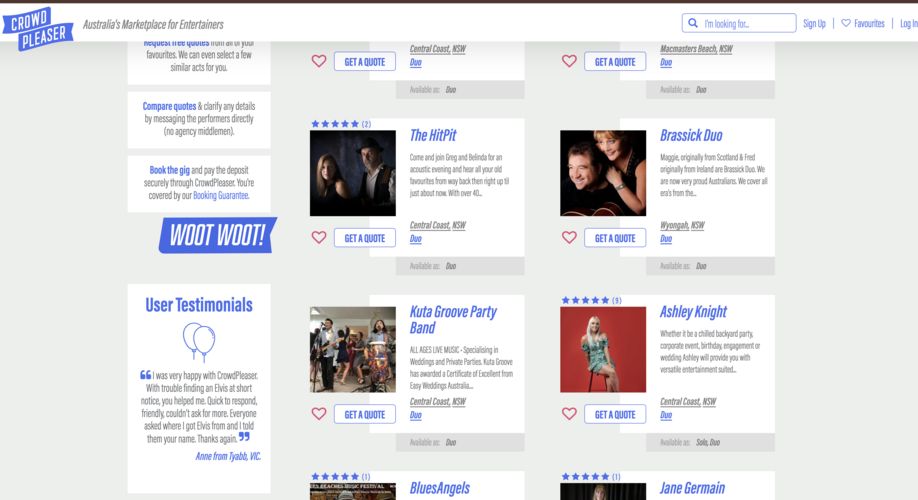Favourite Brassick Duo with heart icon

pos(569,237)
